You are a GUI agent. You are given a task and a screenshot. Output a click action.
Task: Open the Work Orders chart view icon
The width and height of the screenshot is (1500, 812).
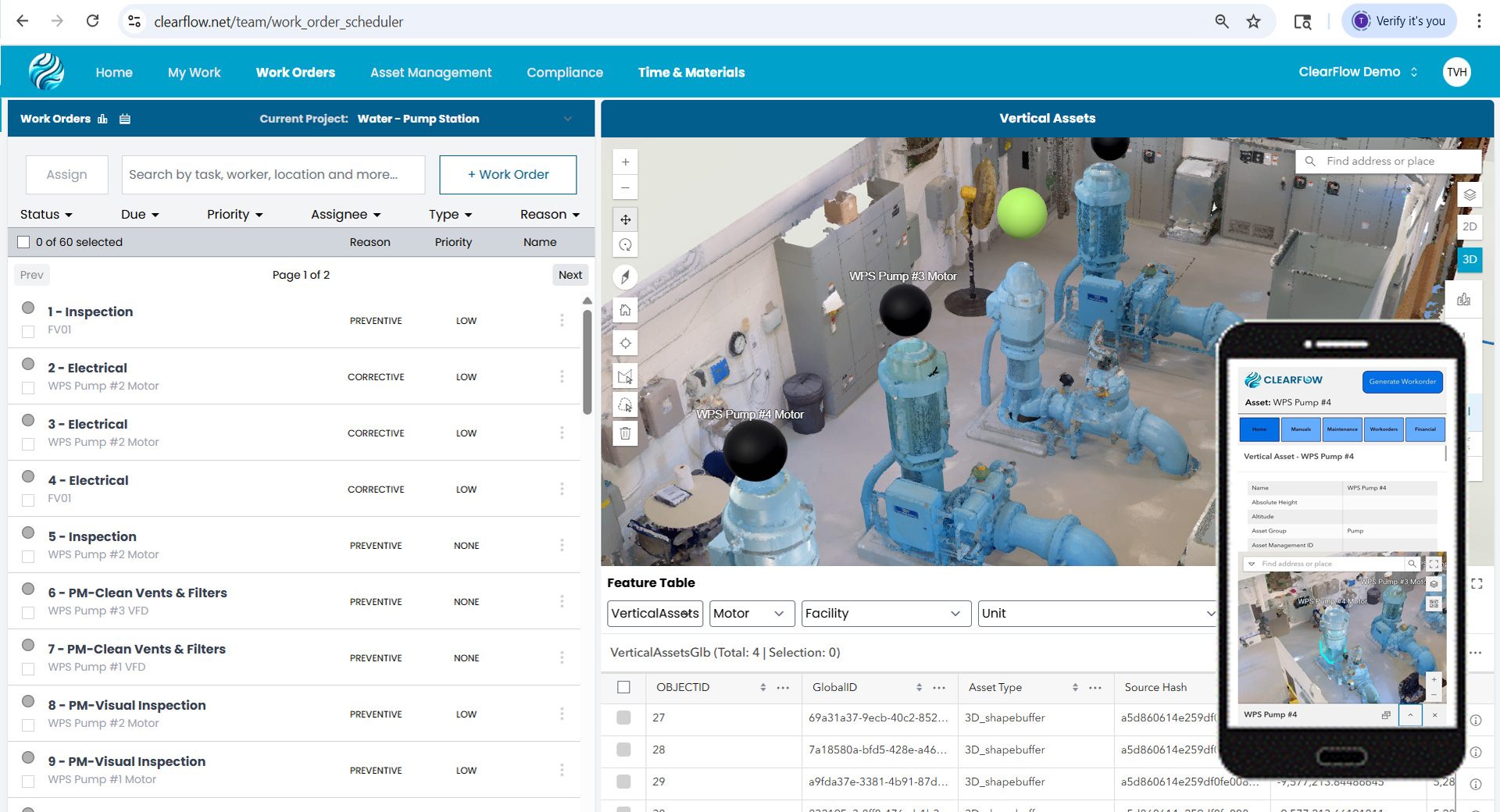coord(102,119)
